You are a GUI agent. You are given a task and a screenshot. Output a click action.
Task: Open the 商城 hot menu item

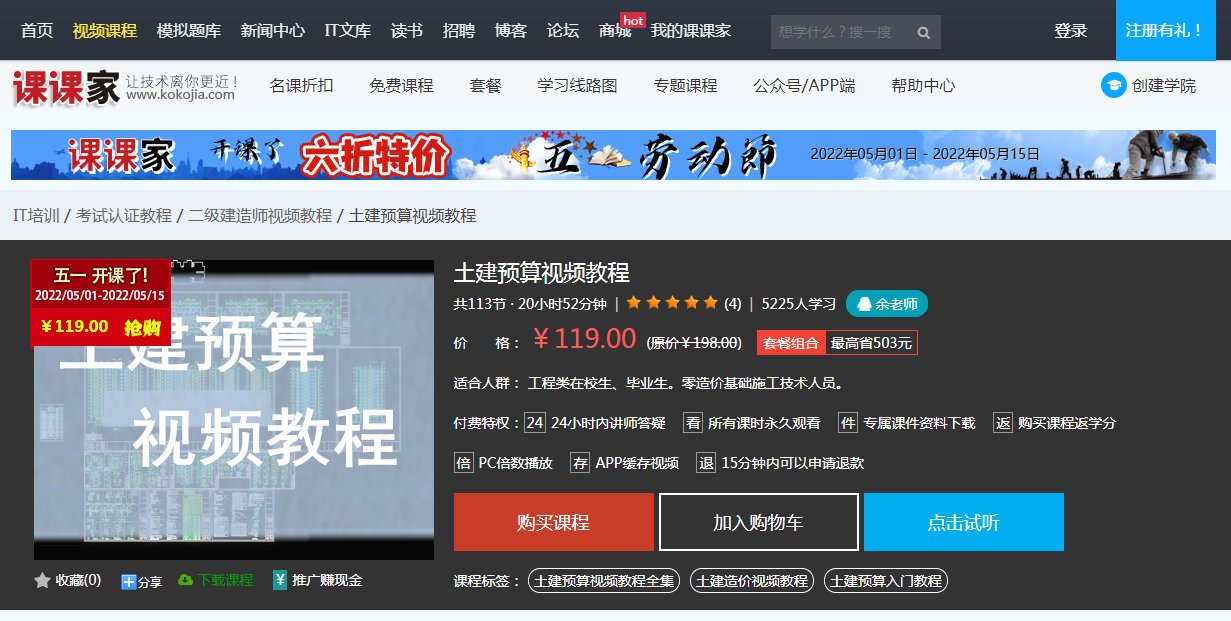coord(615,31)
